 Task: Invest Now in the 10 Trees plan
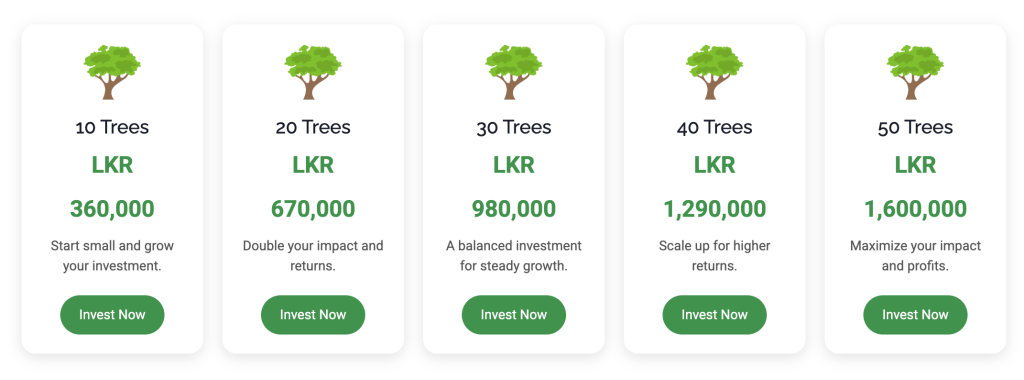(x=112, y=315)
